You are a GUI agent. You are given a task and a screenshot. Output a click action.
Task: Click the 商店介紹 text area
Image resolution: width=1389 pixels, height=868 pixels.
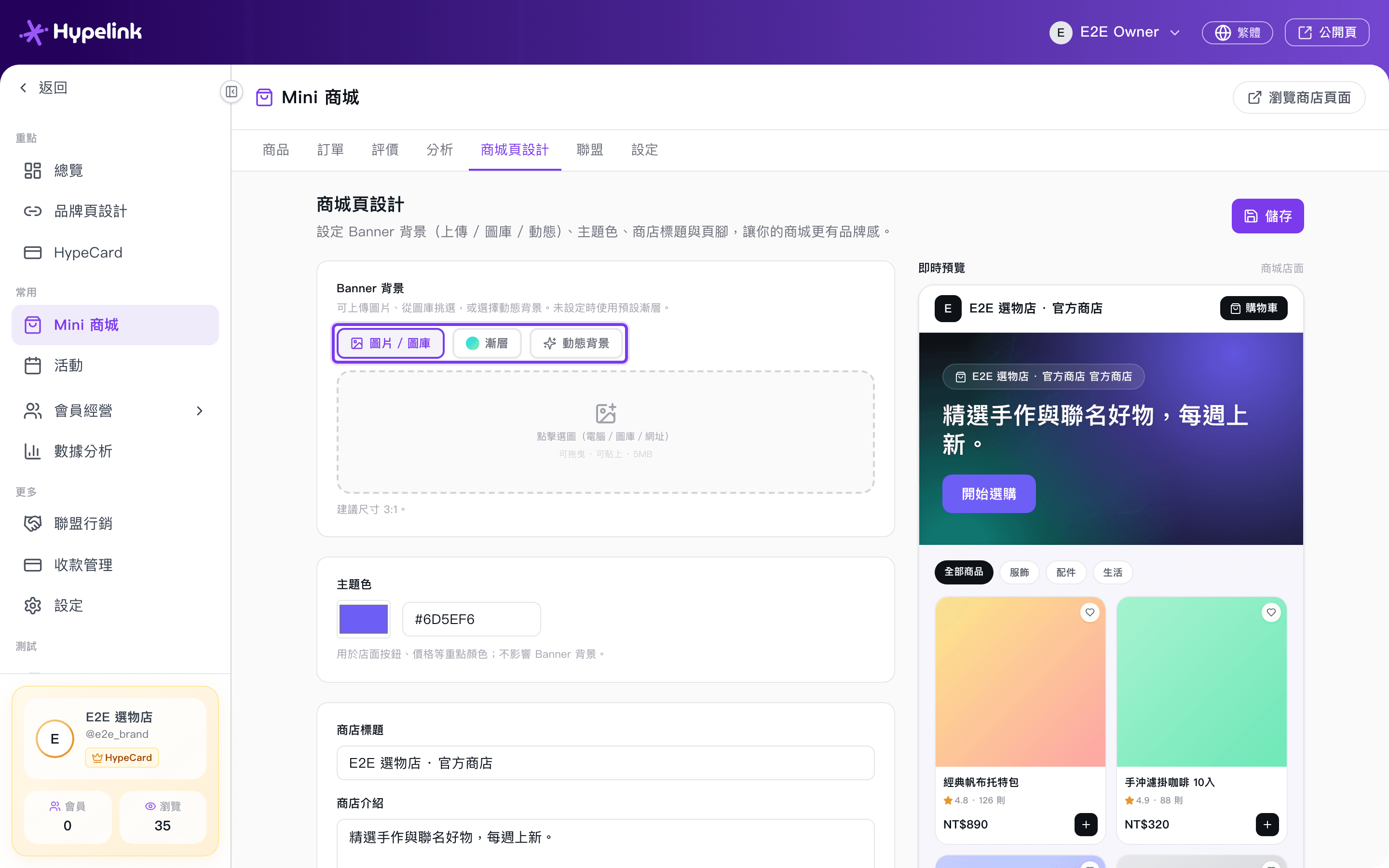coord(606,843)
